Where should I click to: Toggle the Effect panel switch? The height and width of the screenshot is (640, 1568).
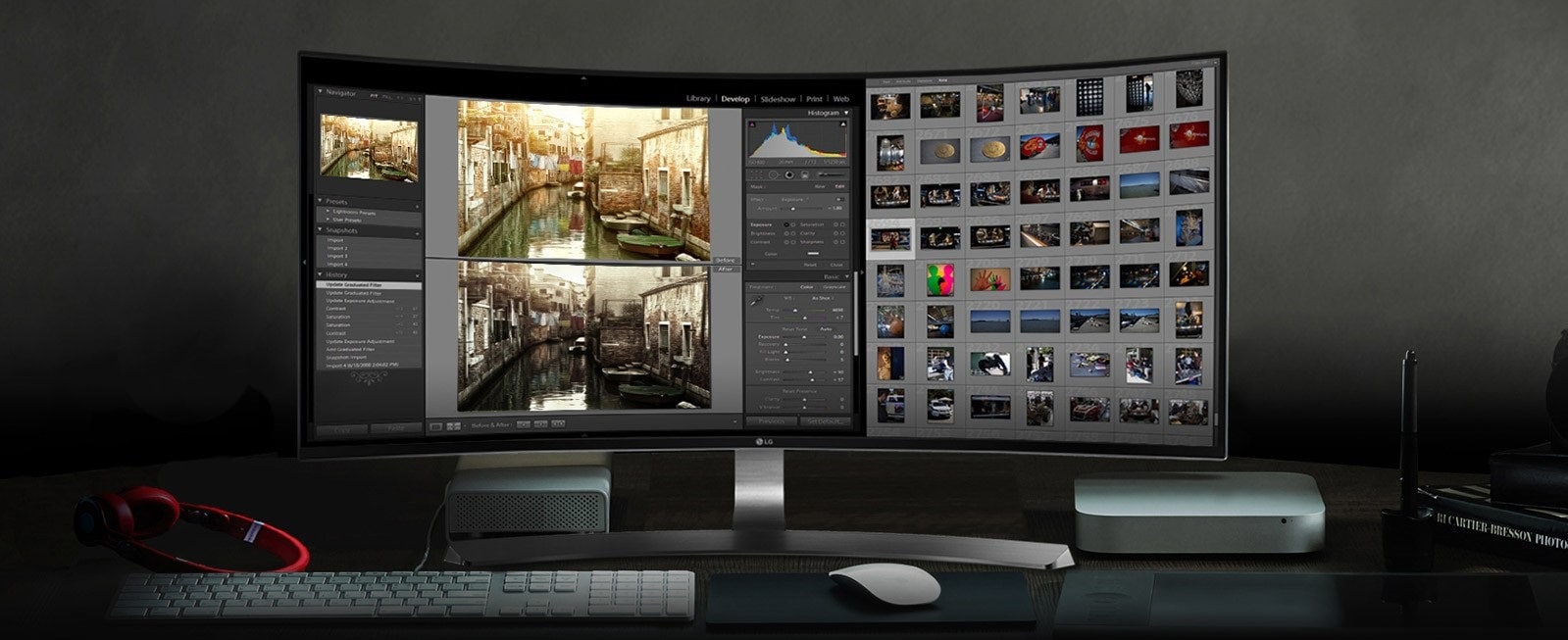[x=840, y=199]
